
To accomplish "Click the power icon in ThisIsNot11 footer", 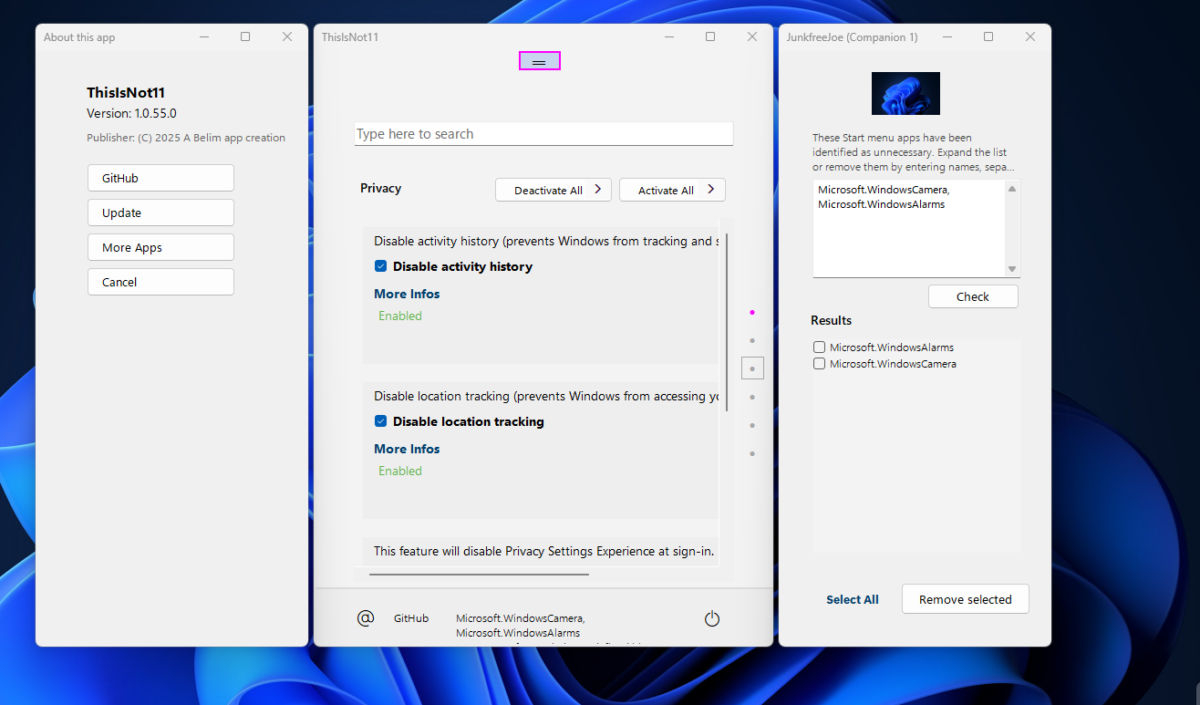I will [712, 618].
